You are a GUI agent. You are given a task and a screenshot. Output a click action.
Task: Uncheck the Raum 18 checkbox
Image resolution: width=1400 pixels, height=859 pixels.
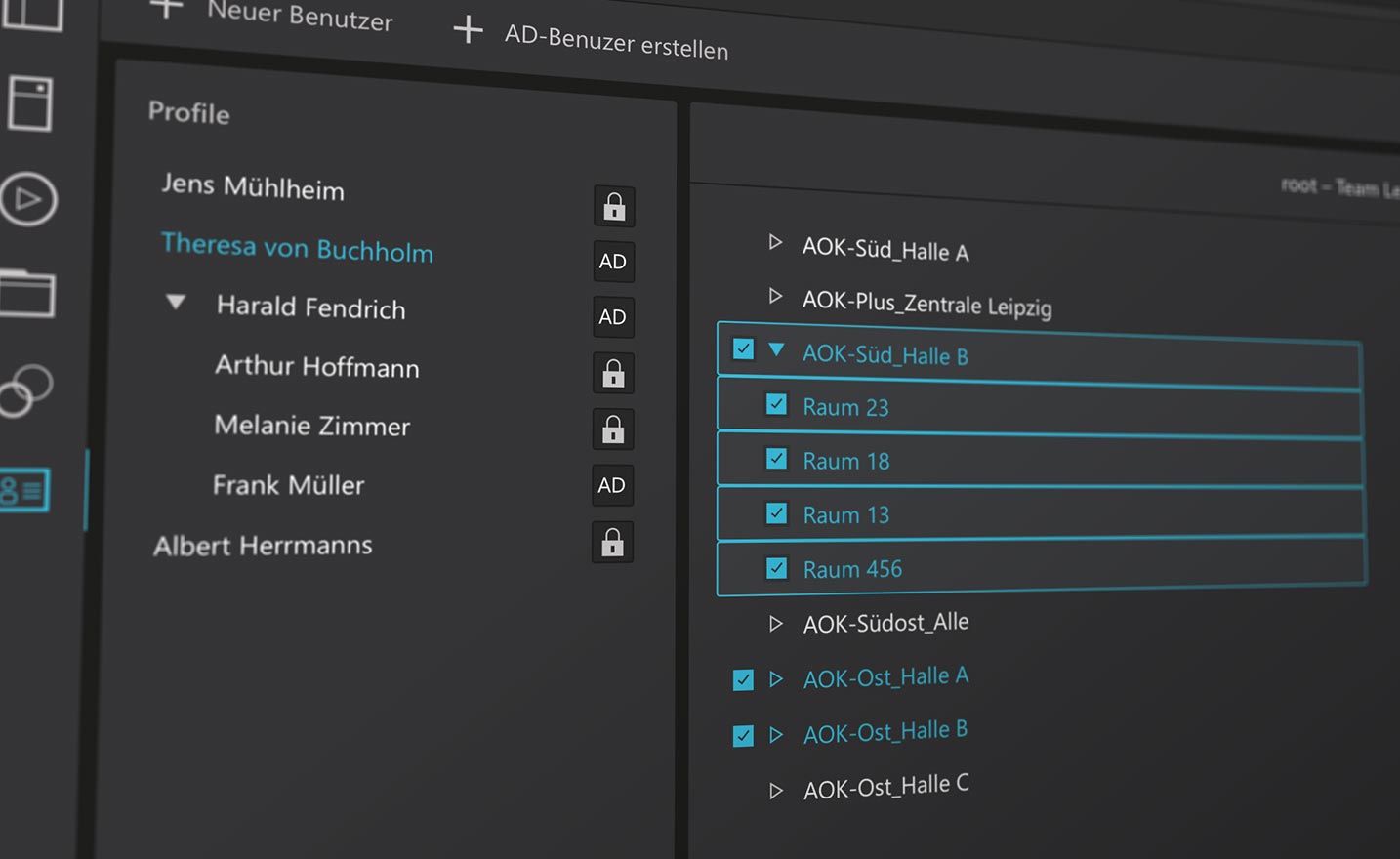pos(776,458)
